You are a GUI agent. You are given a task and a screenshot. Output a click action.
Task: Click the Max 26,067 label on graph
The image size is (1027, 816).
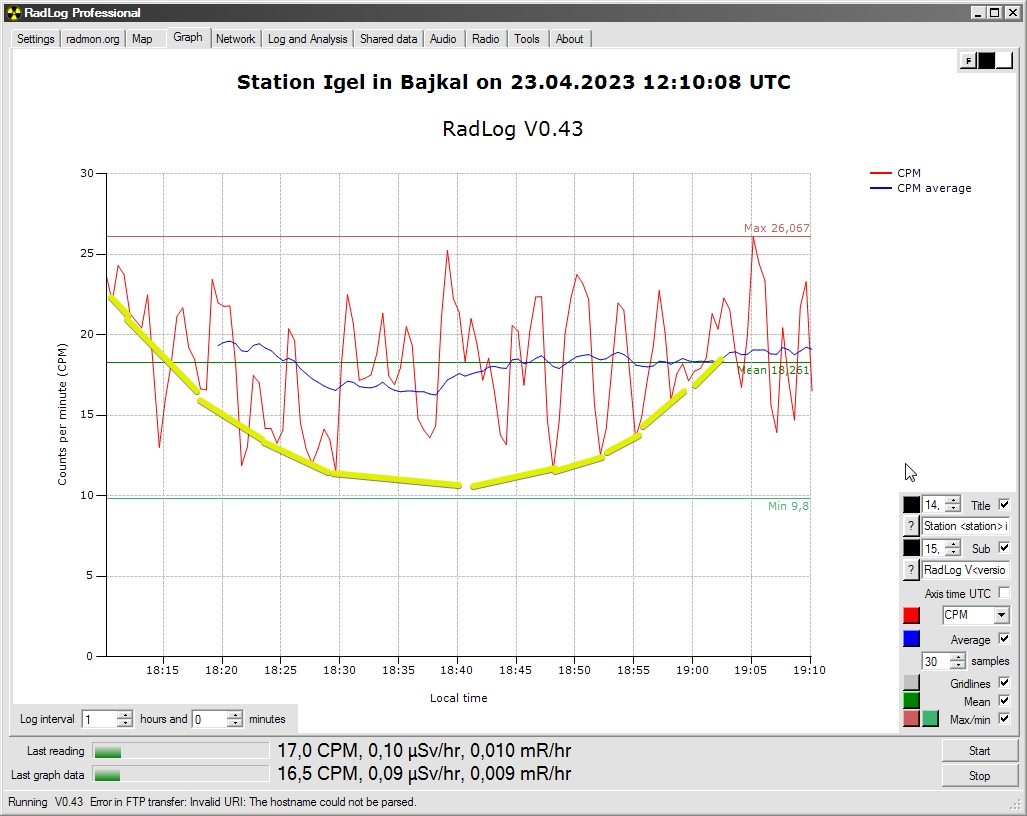(x=777, y=228)
